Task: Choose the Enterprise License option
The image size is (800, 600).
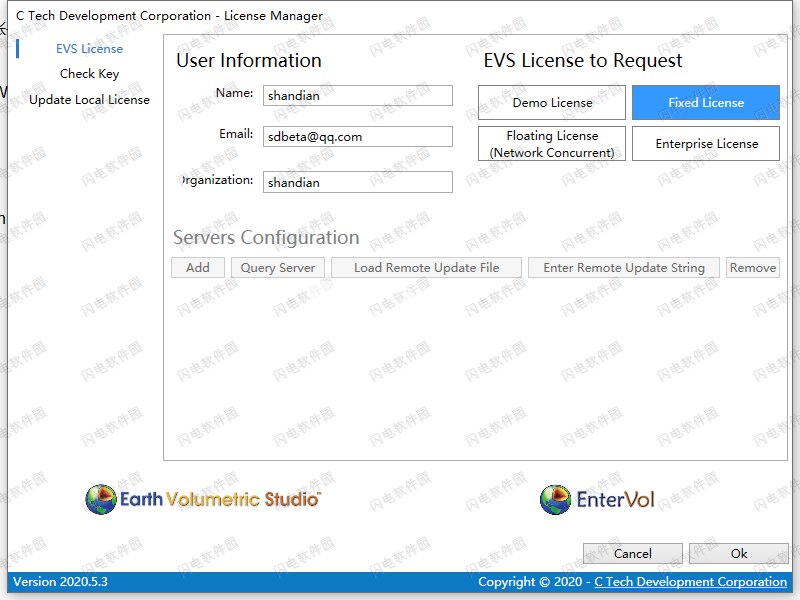Action: tap(706, 143)
